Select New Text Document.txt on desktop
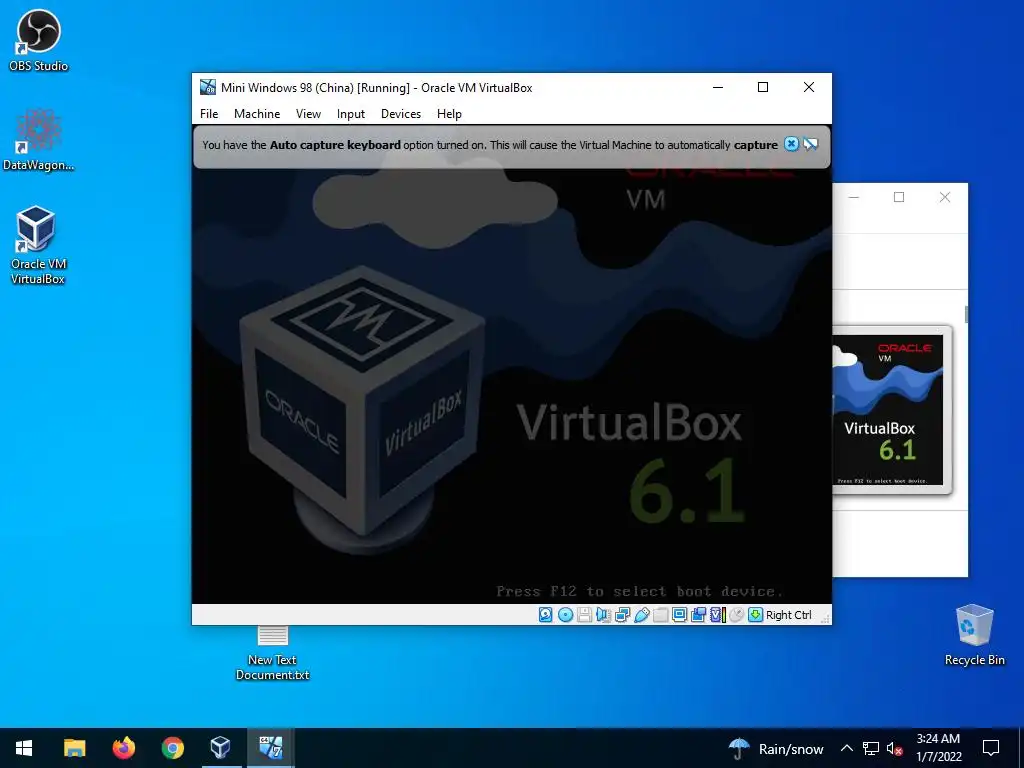The height and width of the screenshot is (768, 1024). tap(272, 653)
